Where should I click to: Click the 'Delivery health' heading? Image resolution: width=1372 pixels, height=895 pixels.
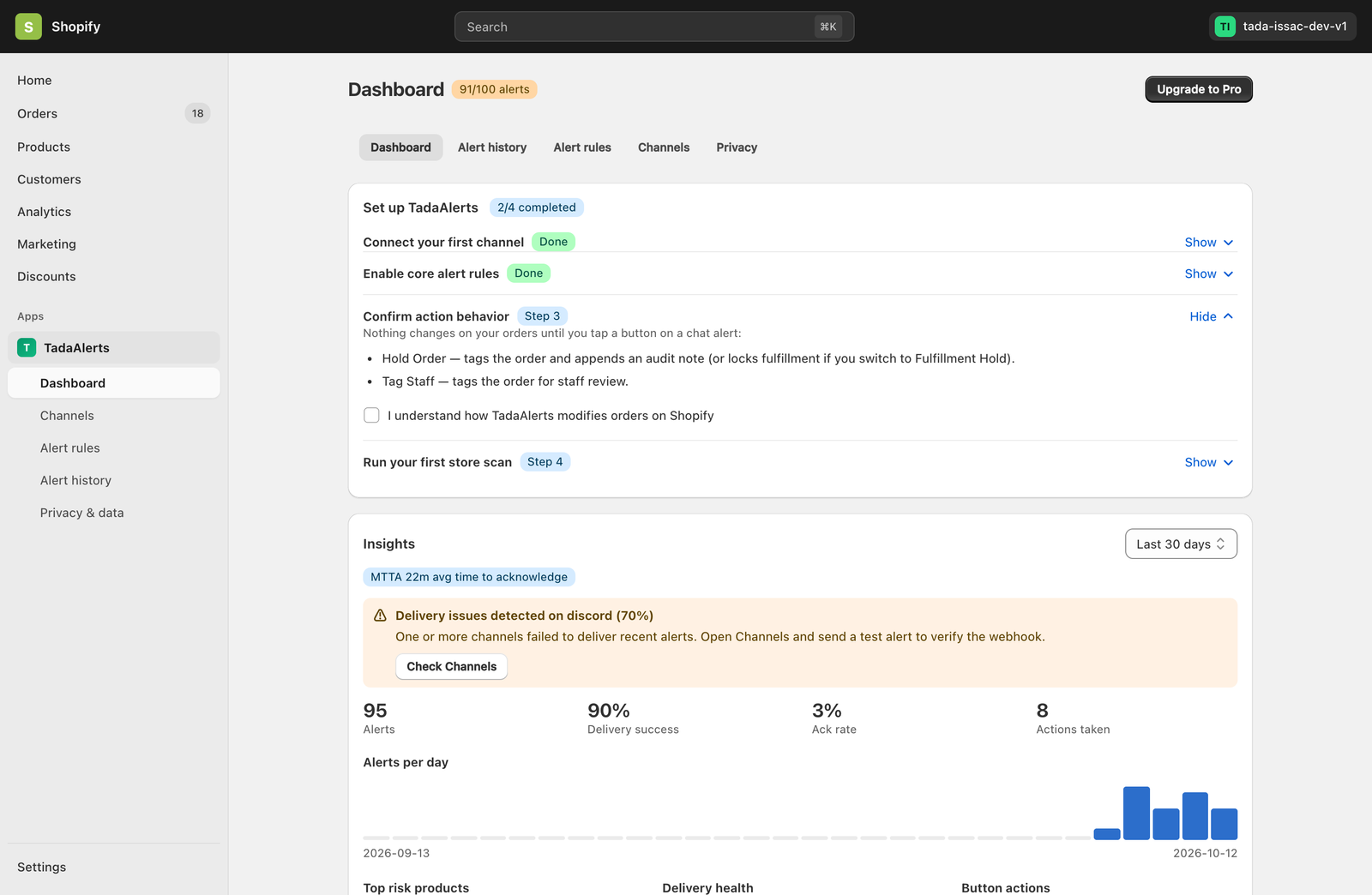[x=707, y=887]
